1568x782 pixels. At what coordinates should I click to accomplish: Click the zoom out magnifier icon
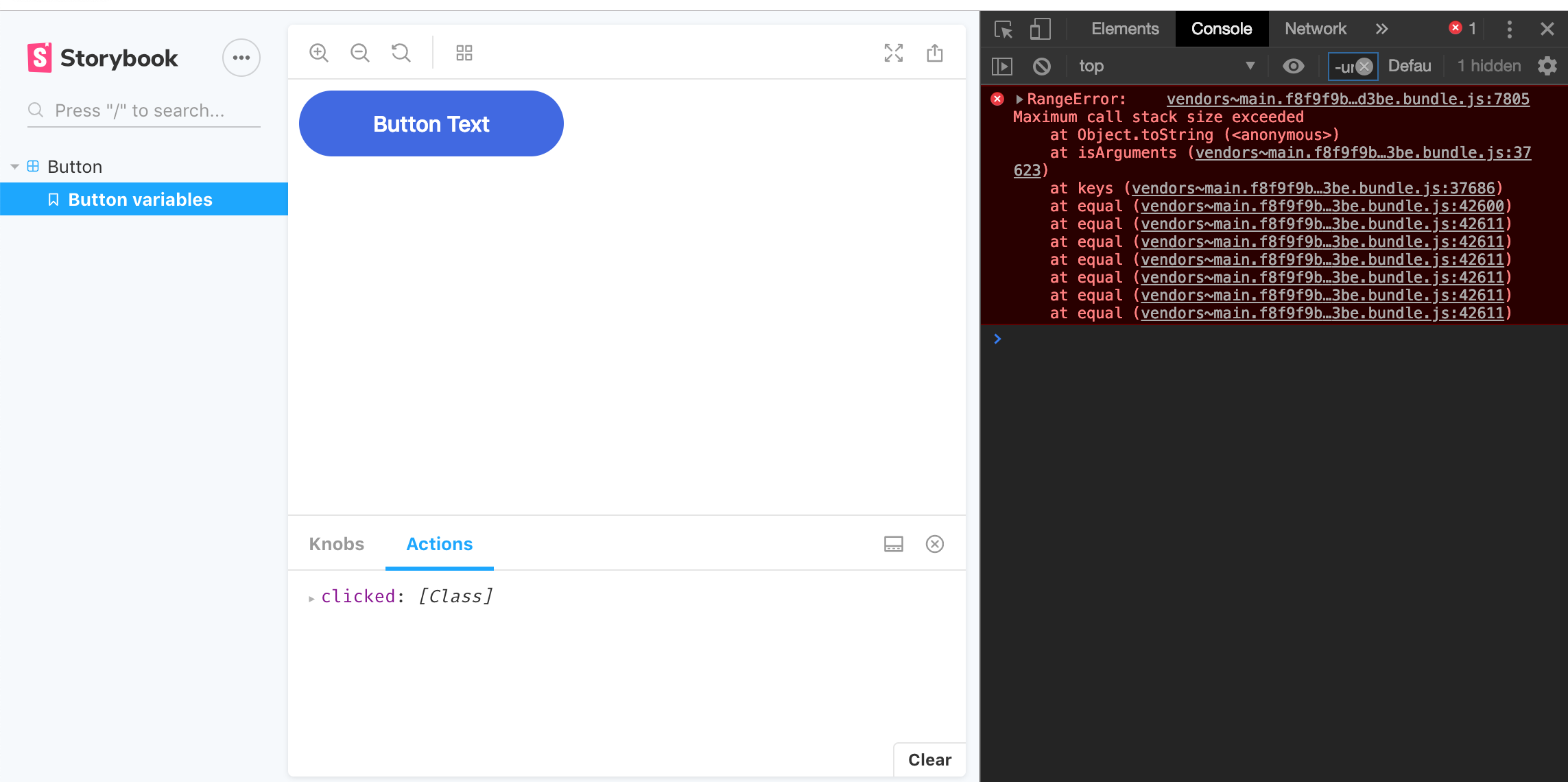point(360,53)
